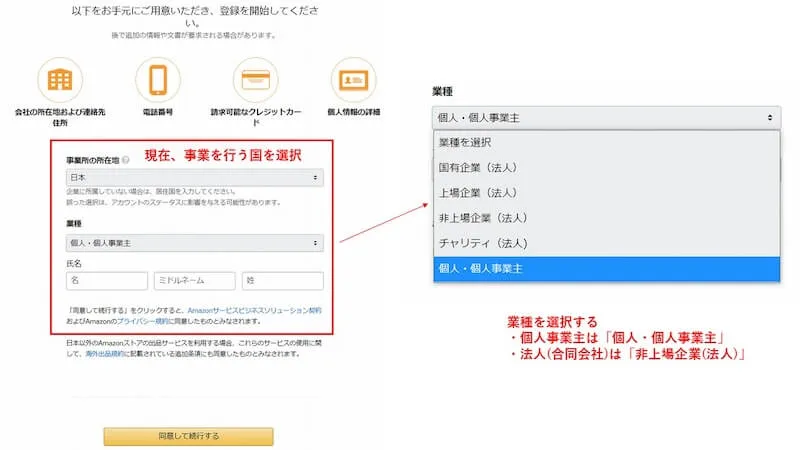Select チャリティ（法人） option

pyautogui.click(x=606, y=243)
